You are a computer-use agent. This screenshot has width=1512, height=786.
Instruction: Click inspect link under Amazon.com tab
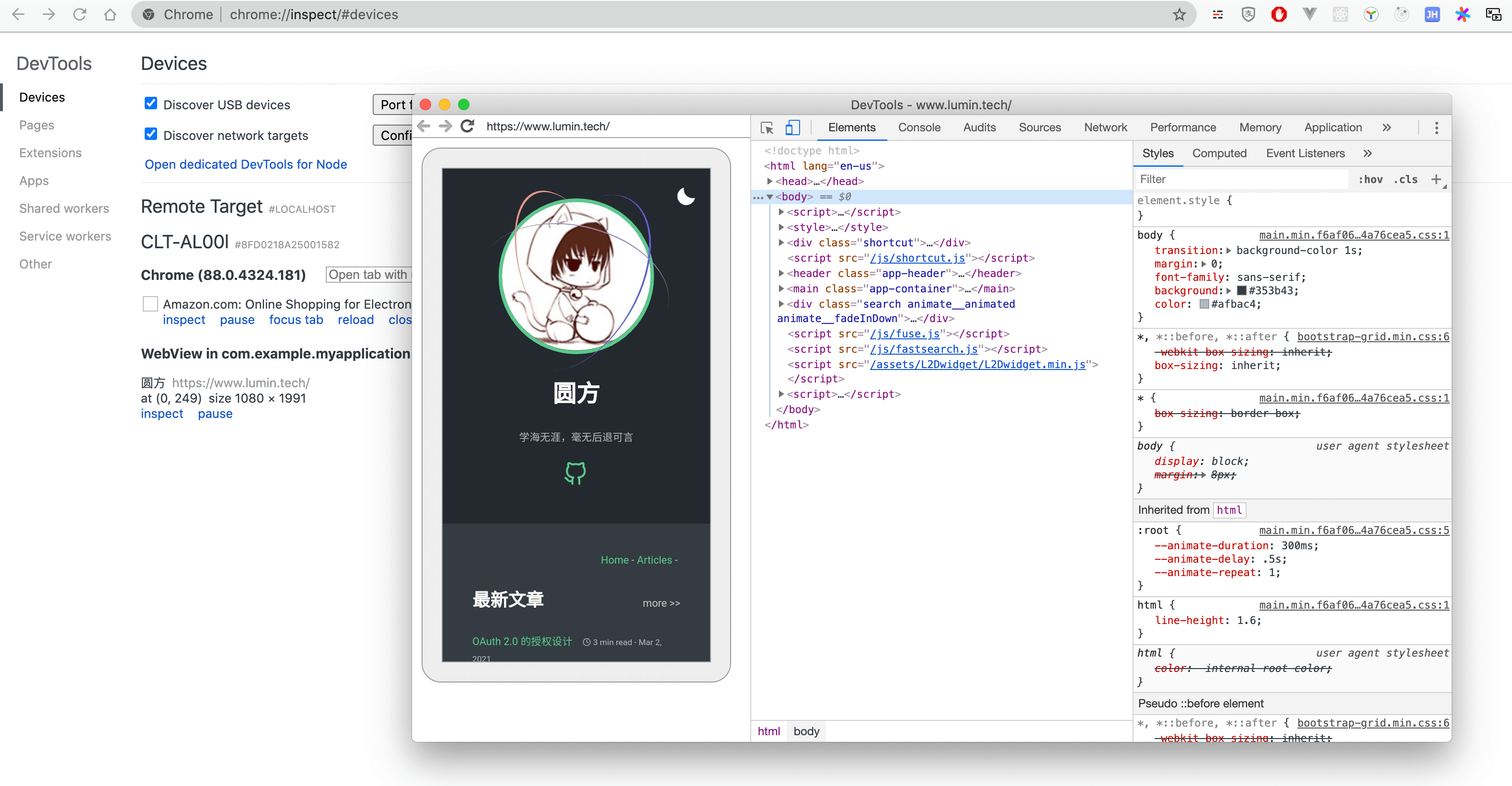(183, 320)
